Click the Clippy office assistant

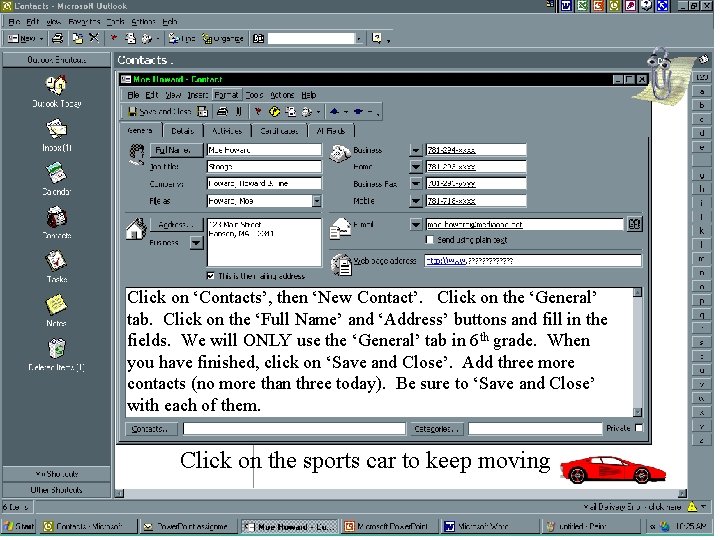pos(660,74)
